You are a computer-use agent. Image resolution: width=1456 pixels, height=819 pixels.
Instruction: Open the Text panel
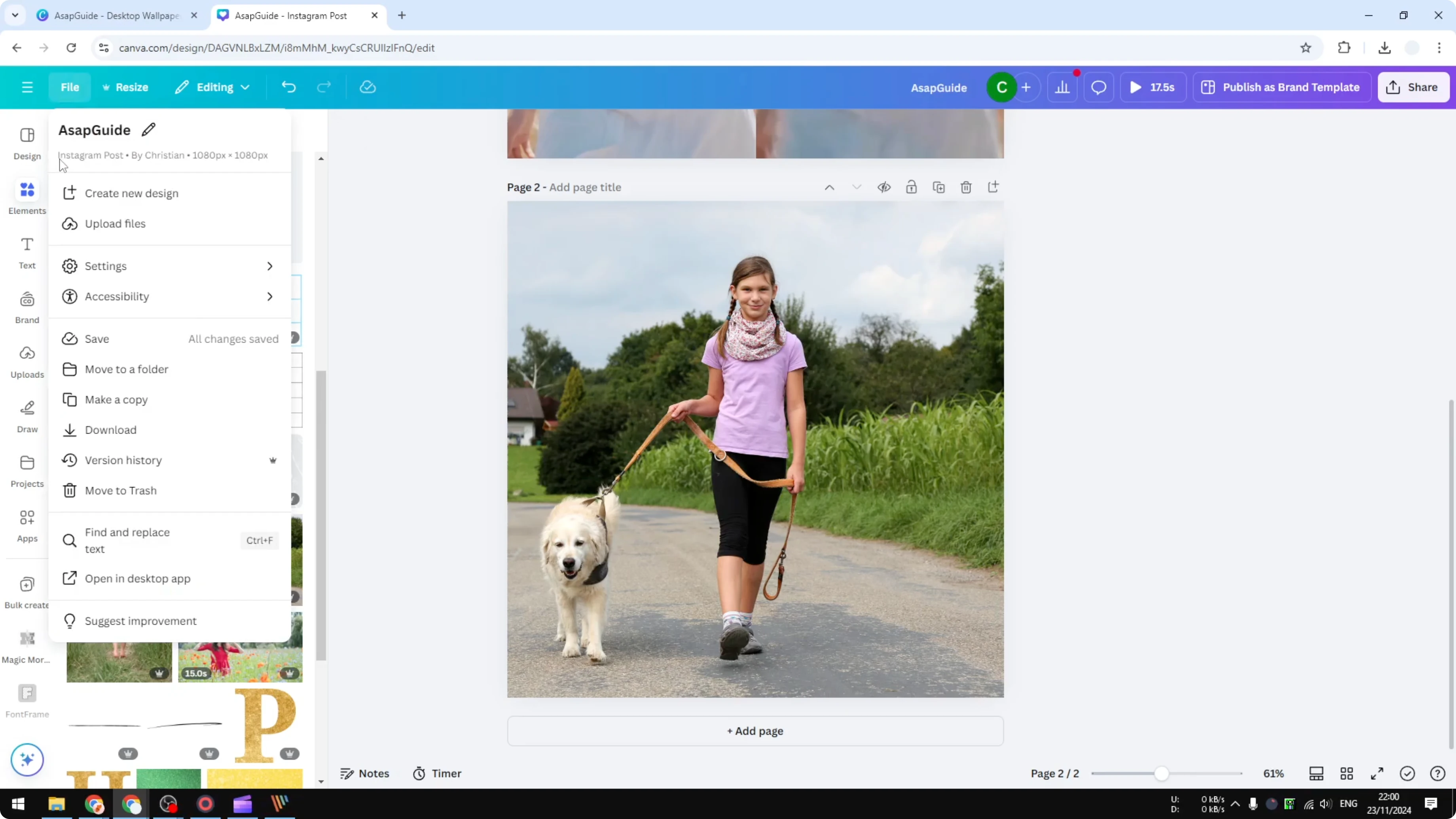pos(27,251)
